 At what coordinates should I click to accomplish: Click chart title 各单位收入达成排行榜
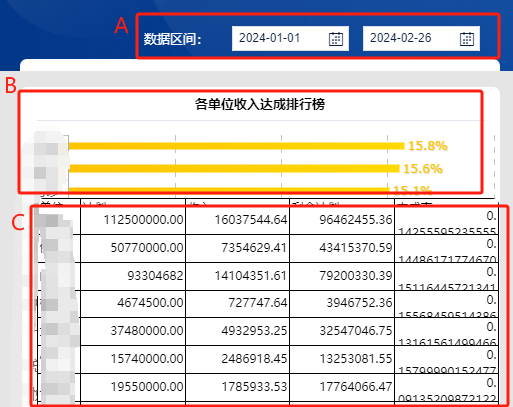pos(260,104)
